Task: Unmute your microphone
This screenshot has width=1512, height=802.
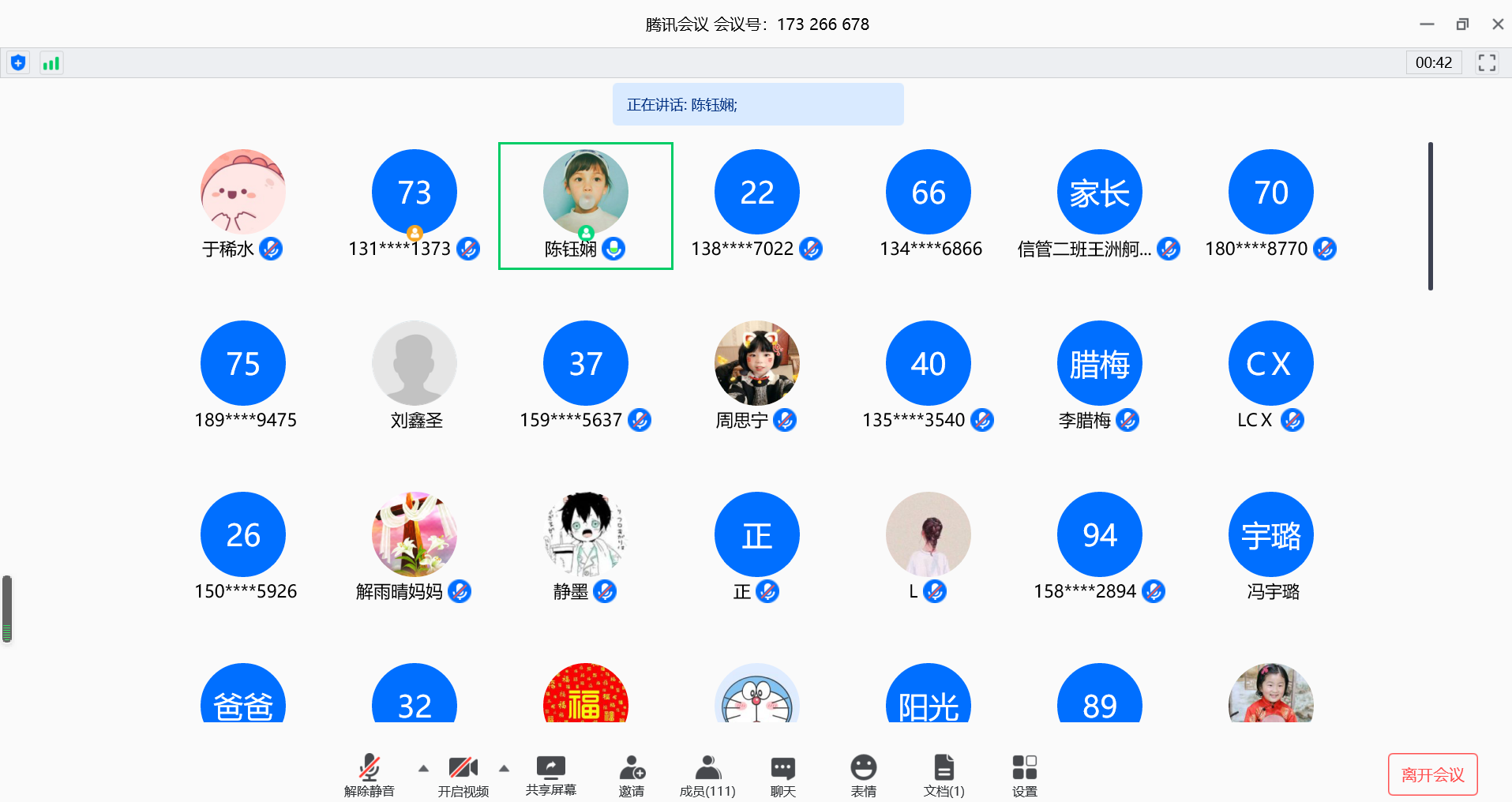Action: (369, 775)
